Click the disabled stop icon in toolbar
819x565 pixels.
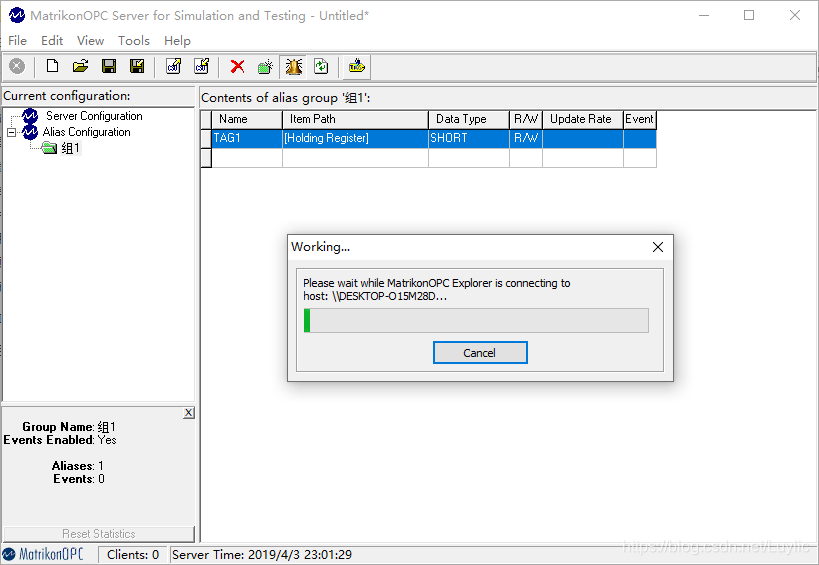pyautogui.click(x=17, y=66)
